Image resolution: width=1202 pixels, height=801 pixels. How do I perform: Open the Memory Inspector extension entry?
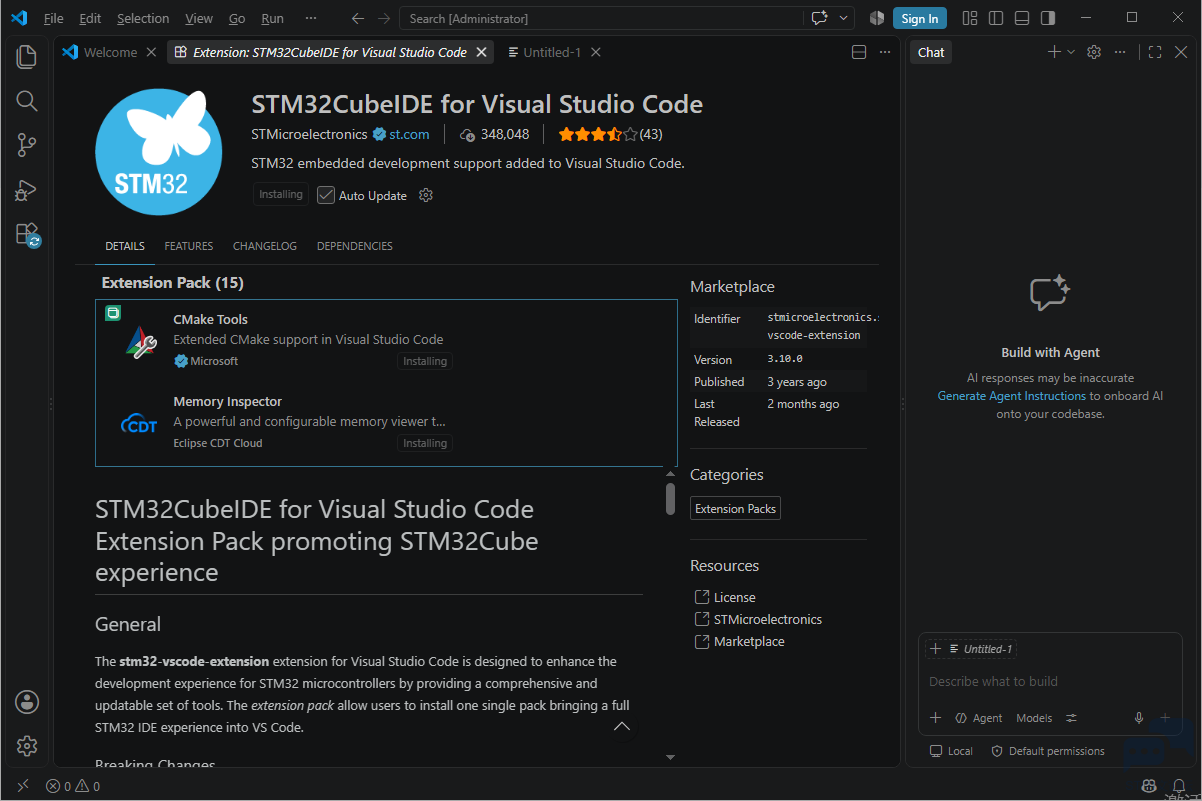tap(387, 422)
